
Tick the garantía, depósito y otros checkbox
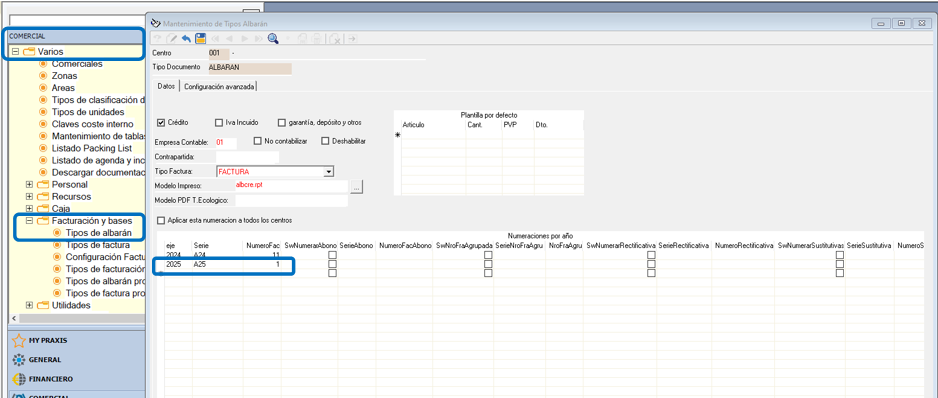282,123
